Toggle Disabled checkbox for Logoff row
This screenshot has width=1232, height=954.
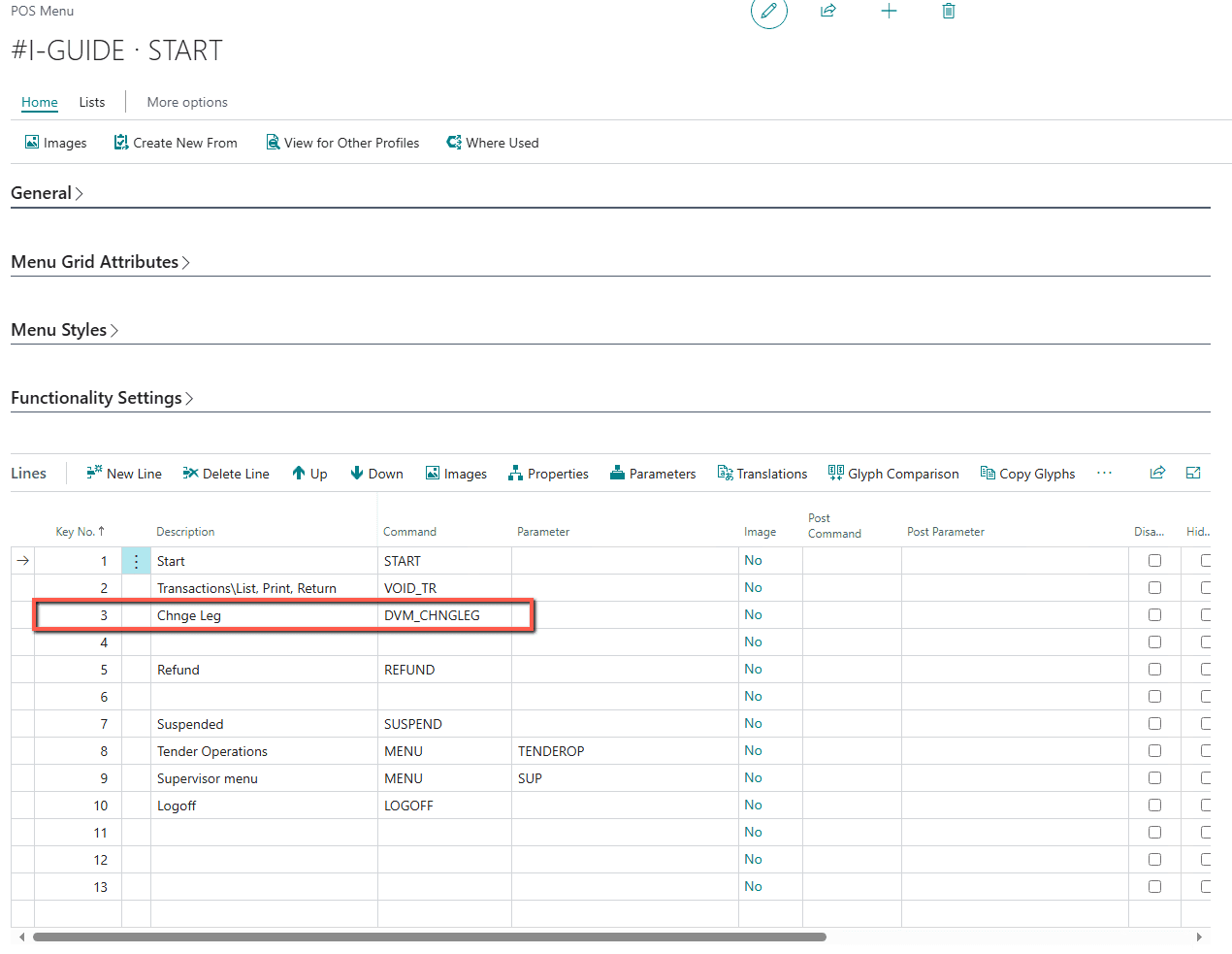point(1154,806)
